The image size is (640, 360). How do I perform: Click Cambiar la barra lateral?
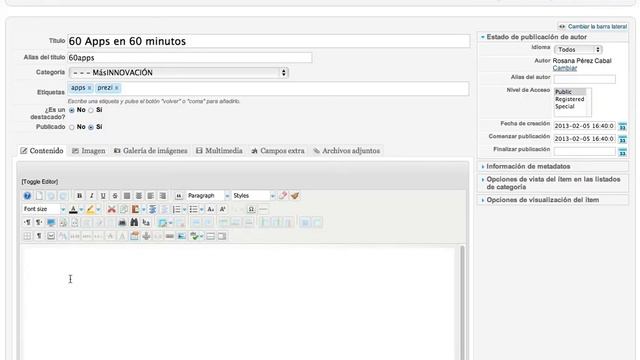[593, 27]
